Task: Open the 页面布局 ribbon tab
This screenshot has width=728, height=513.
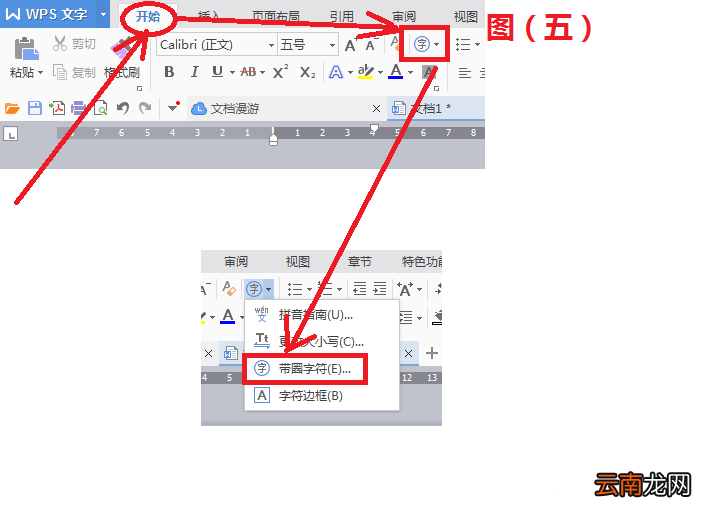Action: [x=276, y=17]
